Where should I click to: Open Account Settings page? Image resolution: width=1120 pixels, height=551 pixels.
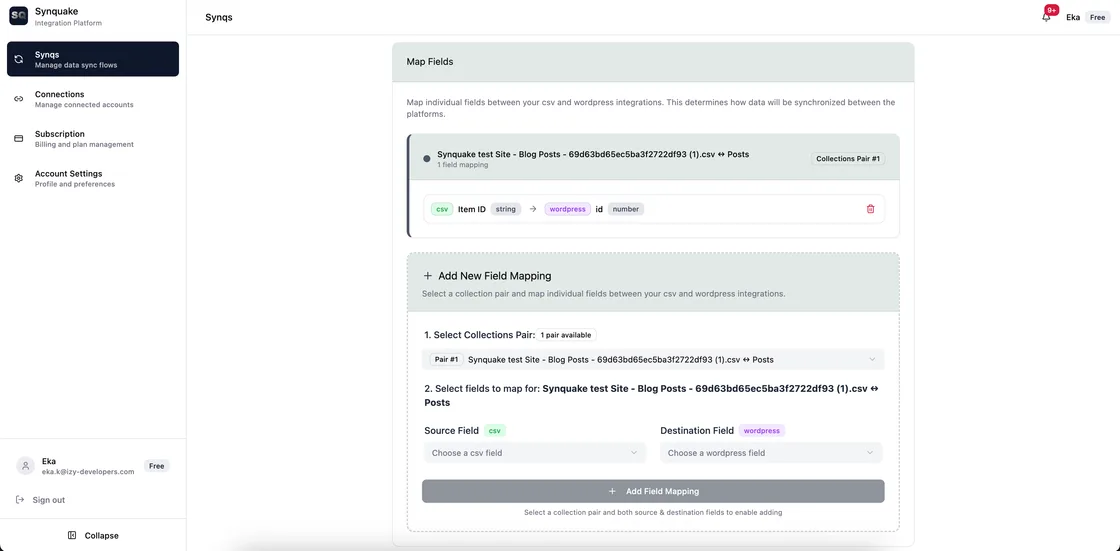click(x=93, y=179)
